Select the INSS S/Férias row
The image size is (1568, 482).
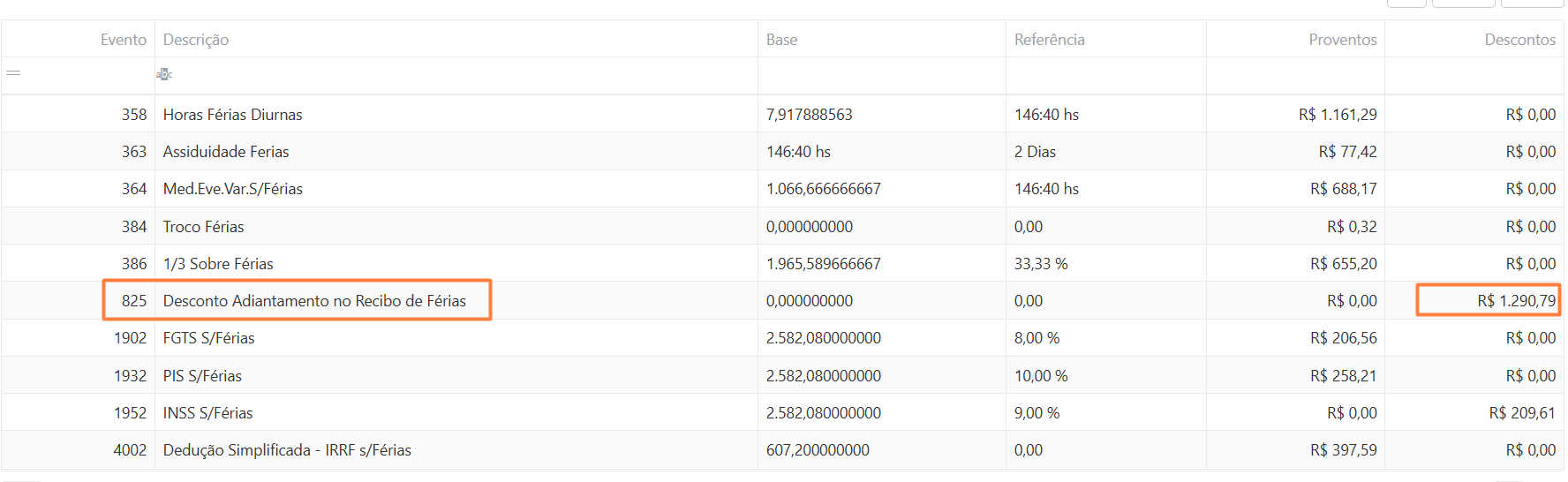(x=207, y=413)
